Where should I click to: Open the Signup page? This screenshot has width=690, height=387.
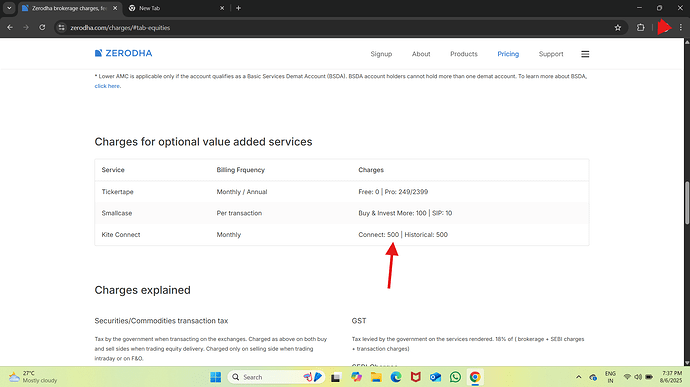pos(381,54)
